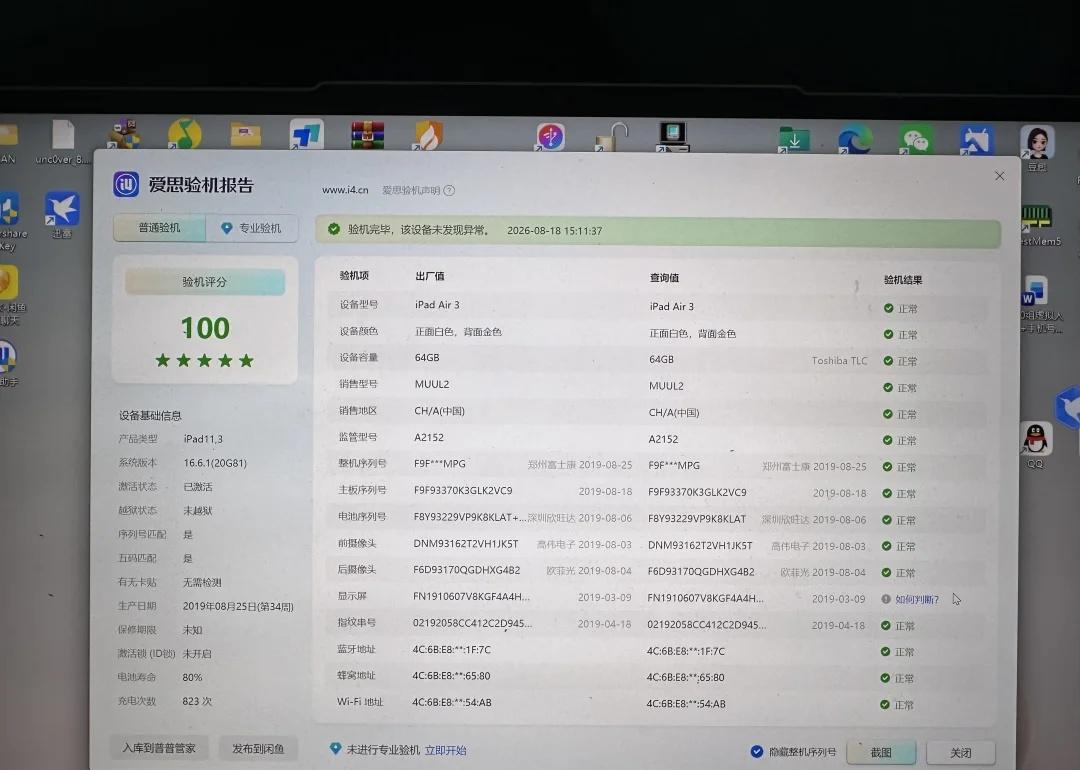Click the 爱思验机声明 link text
1080x770 pixels.
(411, 191)
